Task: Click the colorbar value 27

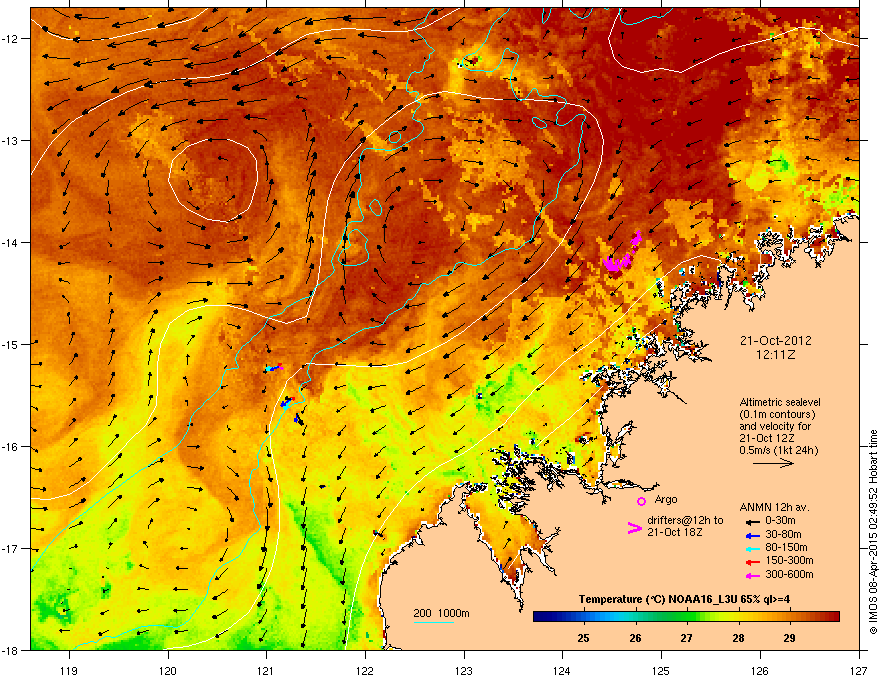Action: (x=686, y=638)
